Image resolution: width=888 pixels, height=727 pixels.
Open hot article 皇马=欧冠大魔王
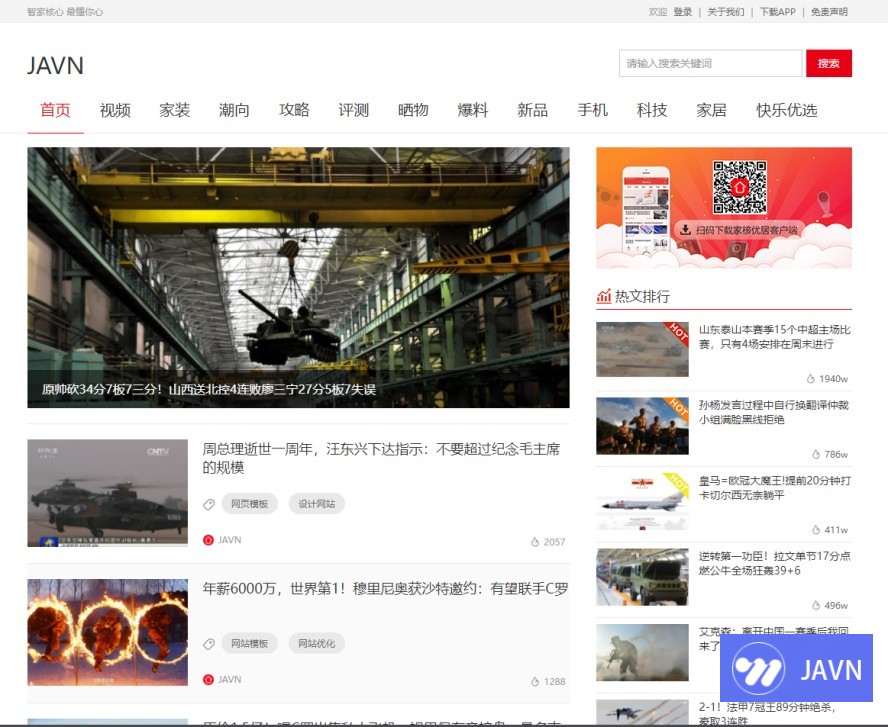pos(774,488)
